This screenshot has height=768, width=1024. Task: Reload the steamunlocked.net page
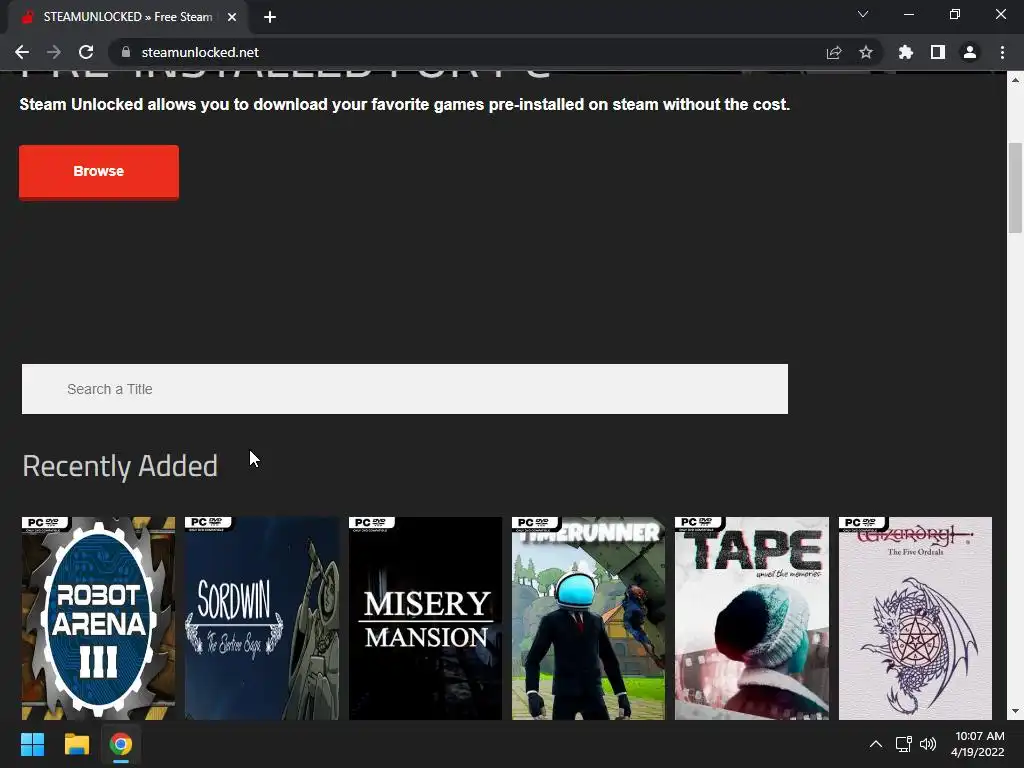pos(86,52)
